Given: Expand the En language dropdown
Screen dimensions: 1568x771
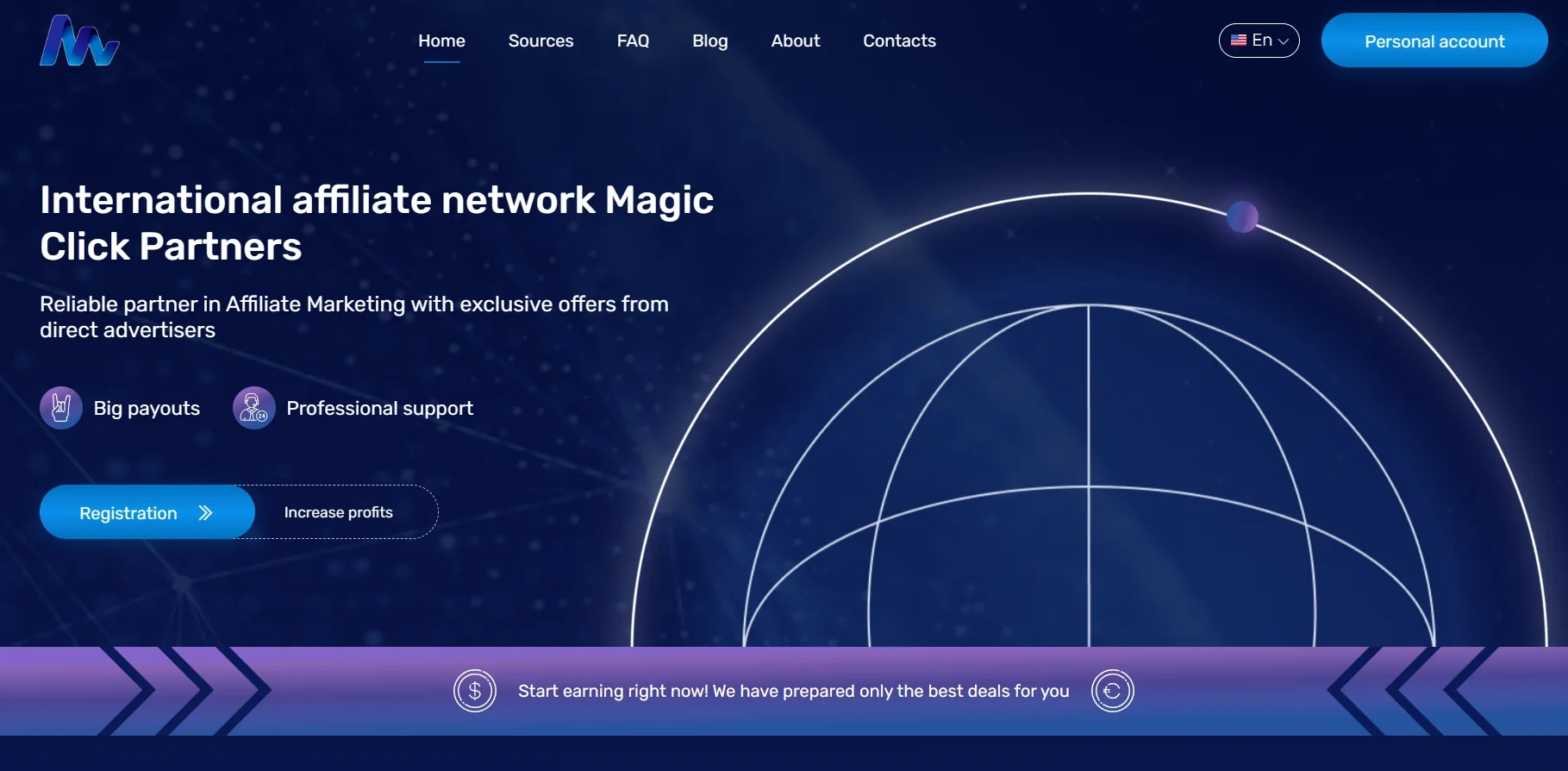Looking at the screenshot, I should pos(1259,41).
